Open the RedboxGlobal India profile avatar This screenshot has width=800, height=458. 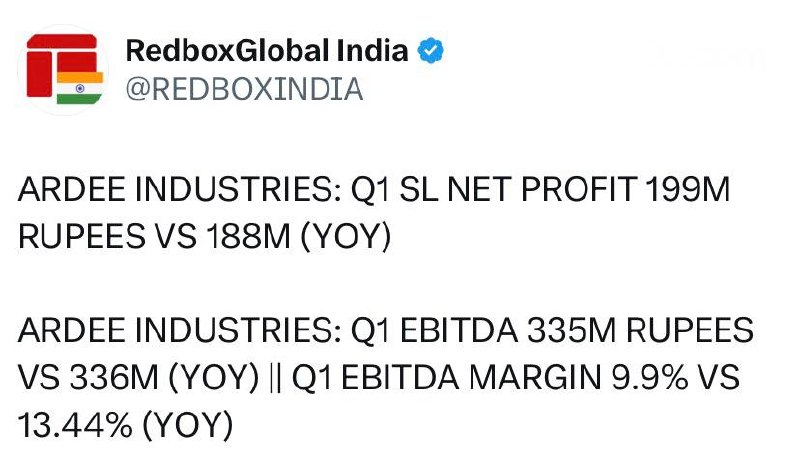tap(64, 69)
